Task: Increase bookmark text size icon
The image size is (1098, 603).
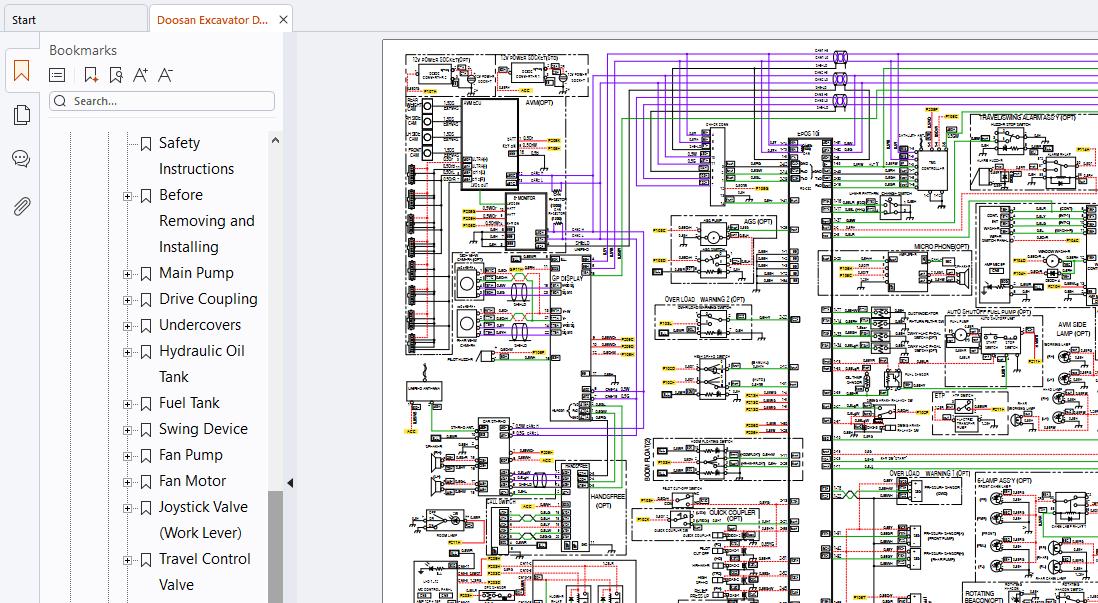Action: 140,75
